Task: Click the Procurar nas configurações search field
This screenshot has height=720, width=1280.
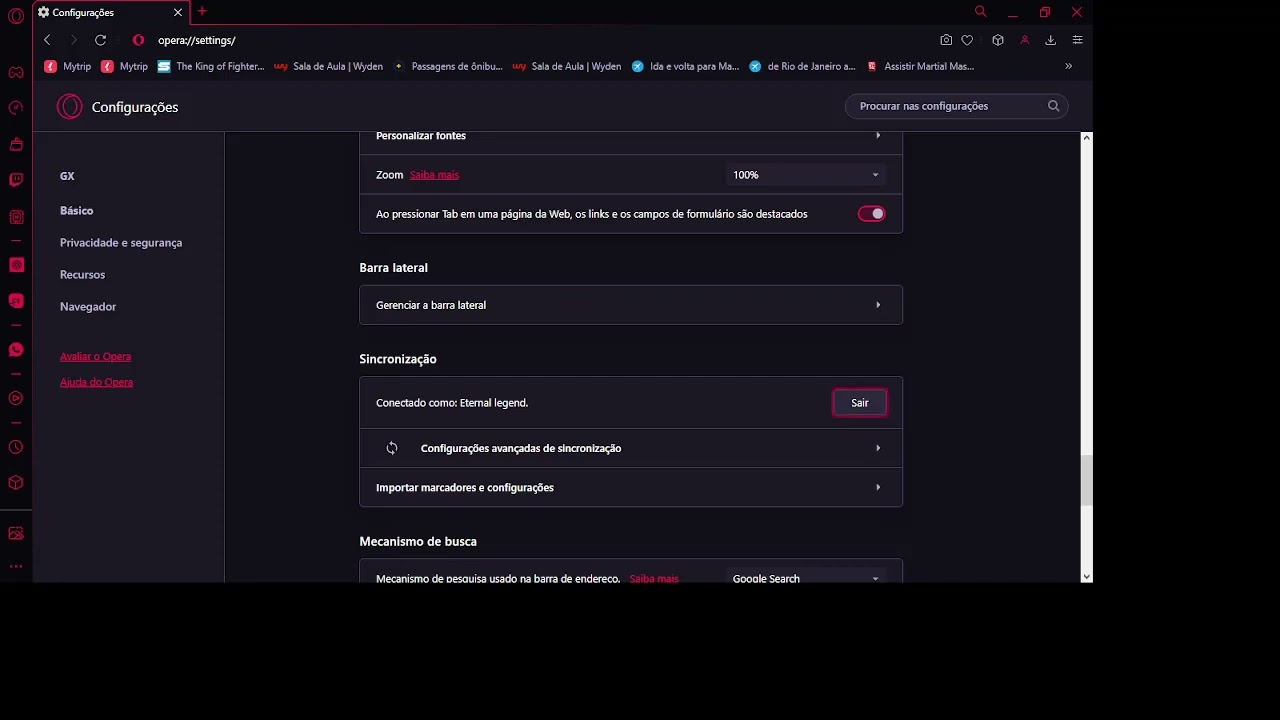Action: point(956,106)
